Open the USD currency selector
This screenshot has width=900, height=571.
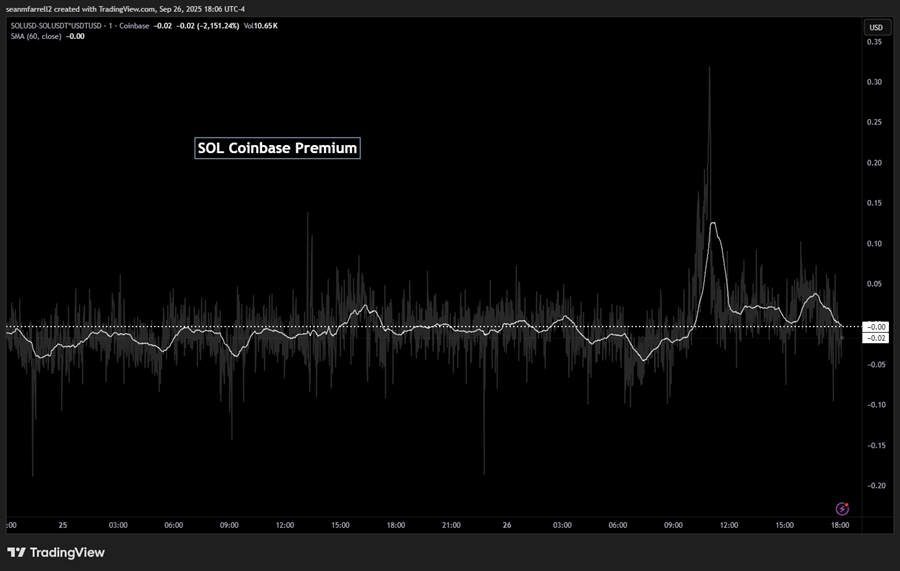pyautogui.click(x=875, y=27)
